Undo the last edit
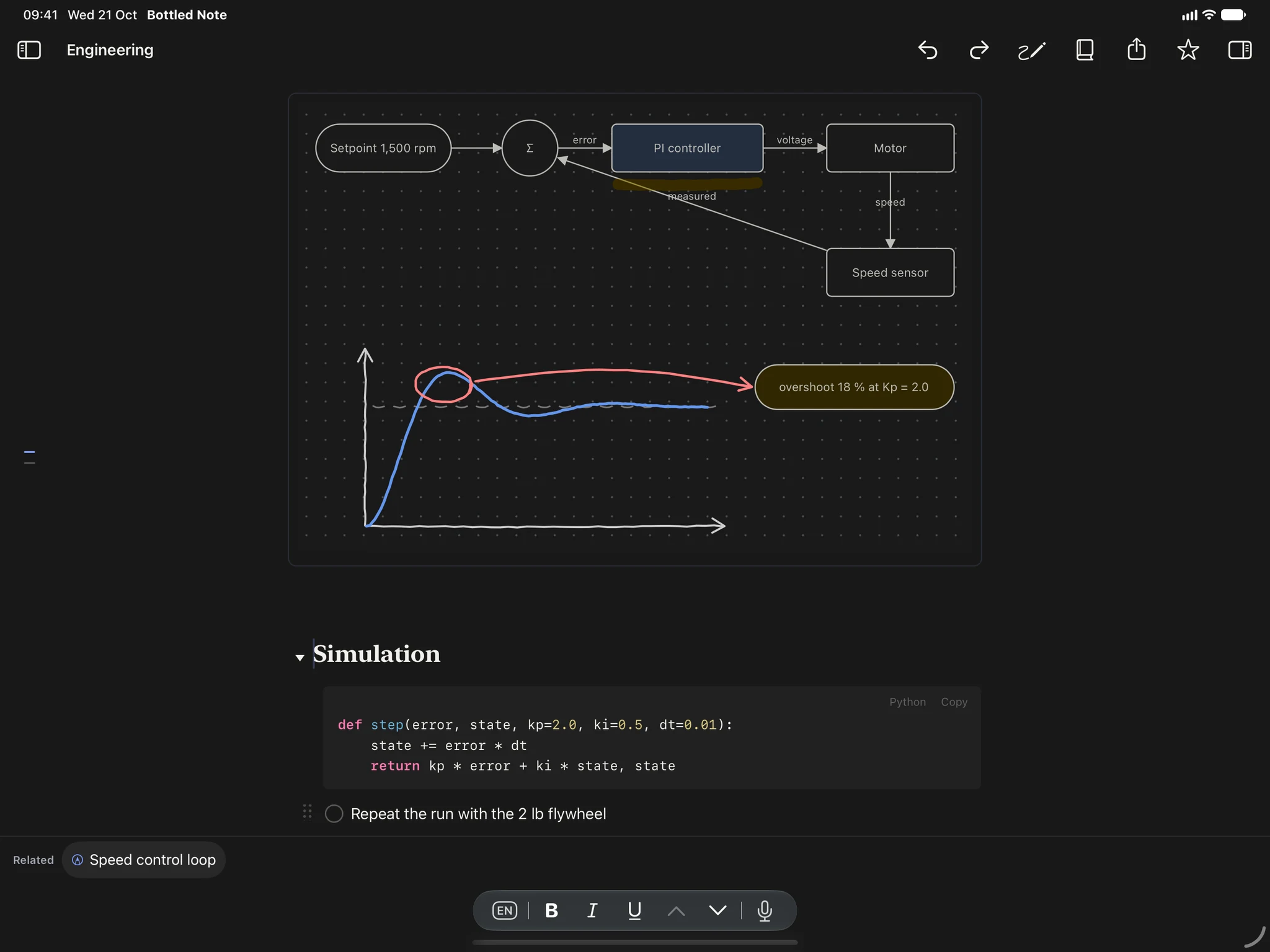Viewport: 1270px width, 952px height. pyautogui.click(x=928, y=50)
